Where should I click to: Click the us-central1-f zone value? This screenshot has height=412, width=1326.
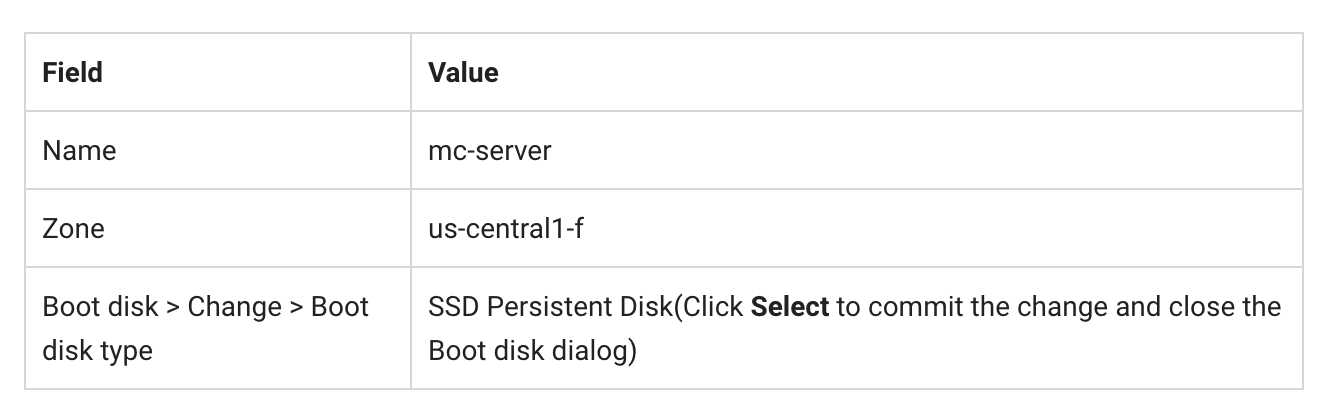(x=506, y=228)
